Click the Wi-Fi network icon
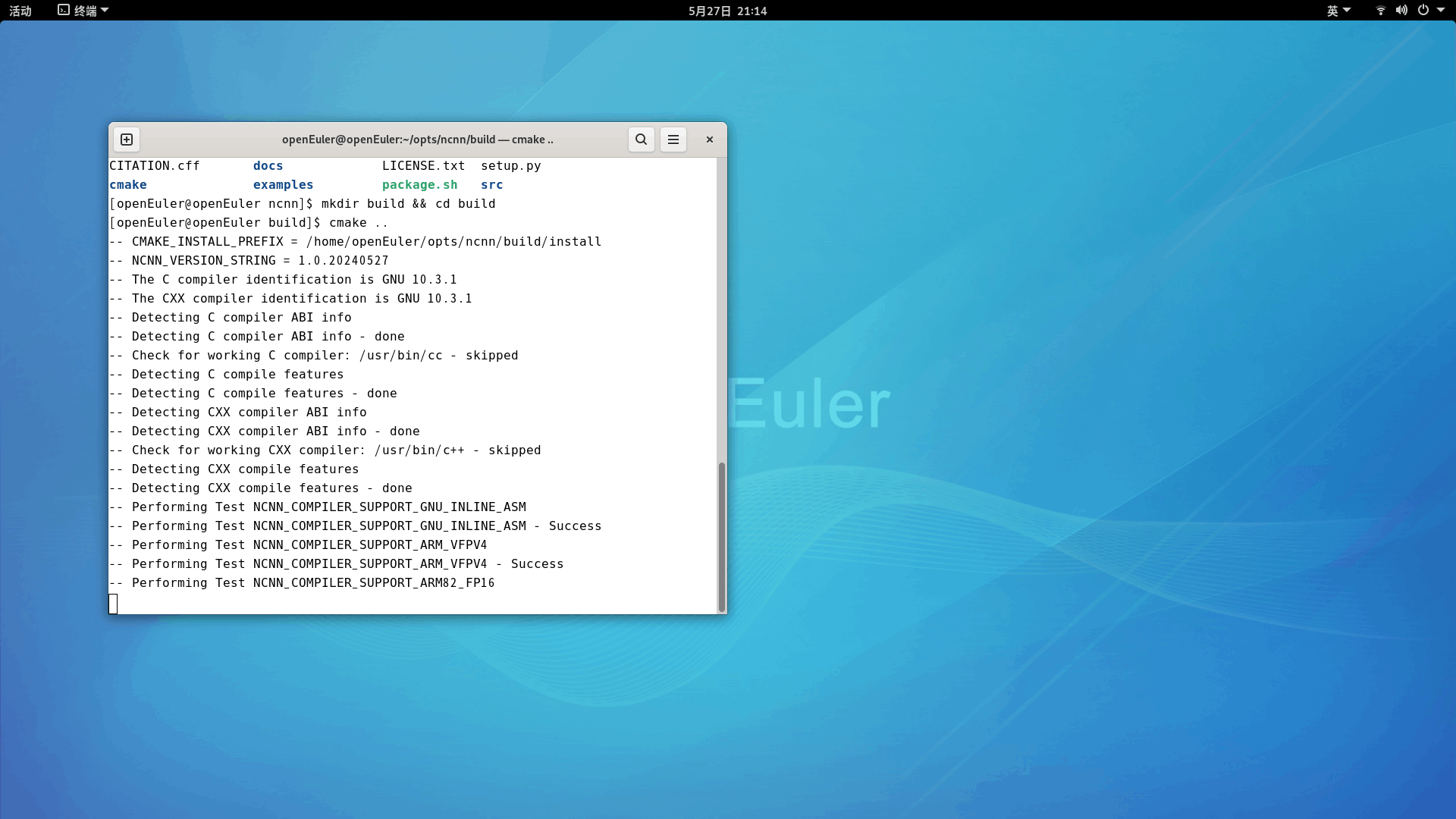The height and width of the screenshot is (819, 1456). [x=1380, y=11]
